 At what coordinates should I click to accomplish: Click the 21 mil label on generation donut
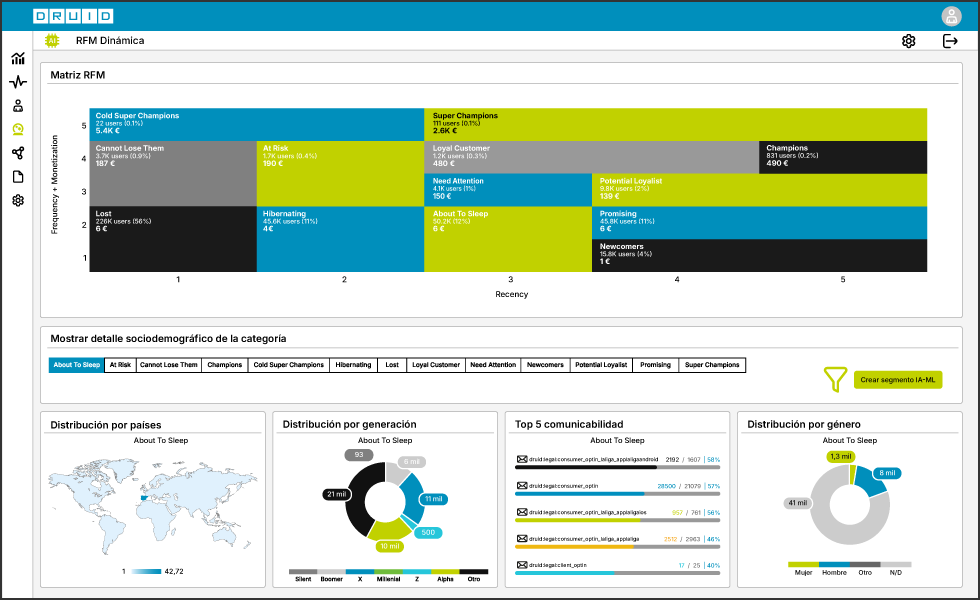(336, 494)
